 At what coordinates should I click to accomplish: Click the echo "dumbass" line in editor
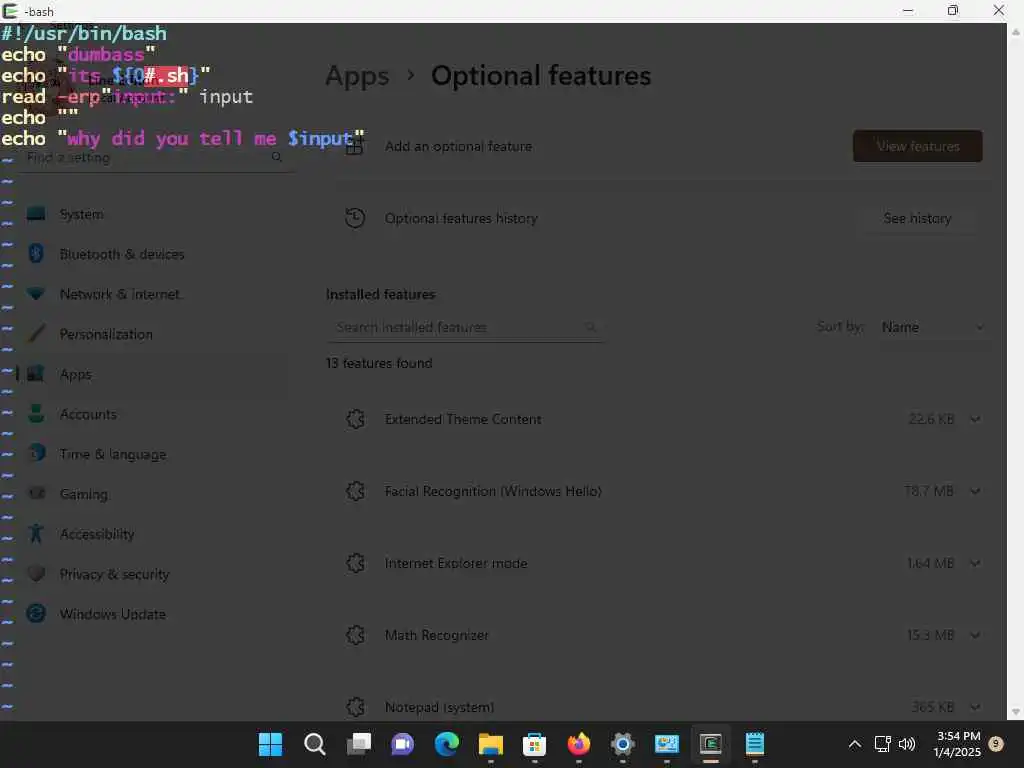coord(78,54)
